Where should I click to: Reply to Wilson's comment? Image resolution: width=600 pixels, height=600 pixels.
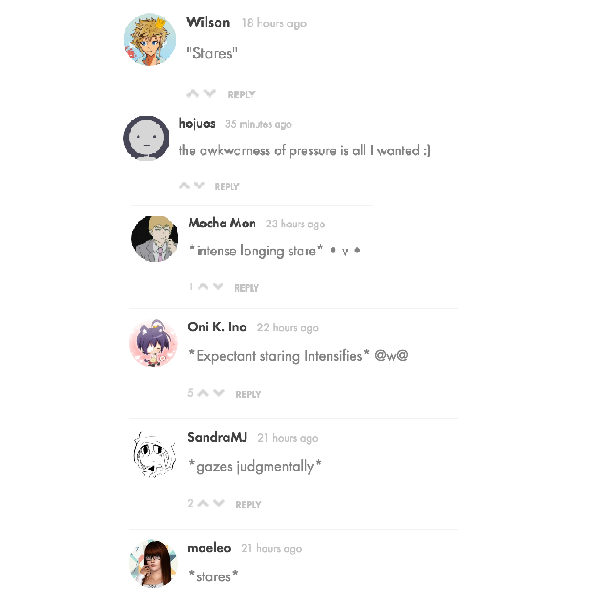click(x=241, y=95)
